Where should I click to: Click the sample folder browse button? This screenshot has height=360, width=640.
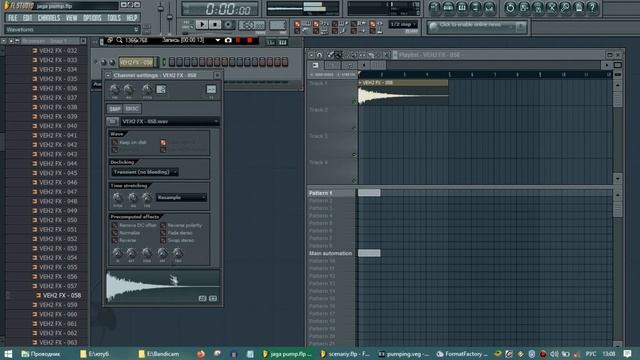tap(112, 122)
